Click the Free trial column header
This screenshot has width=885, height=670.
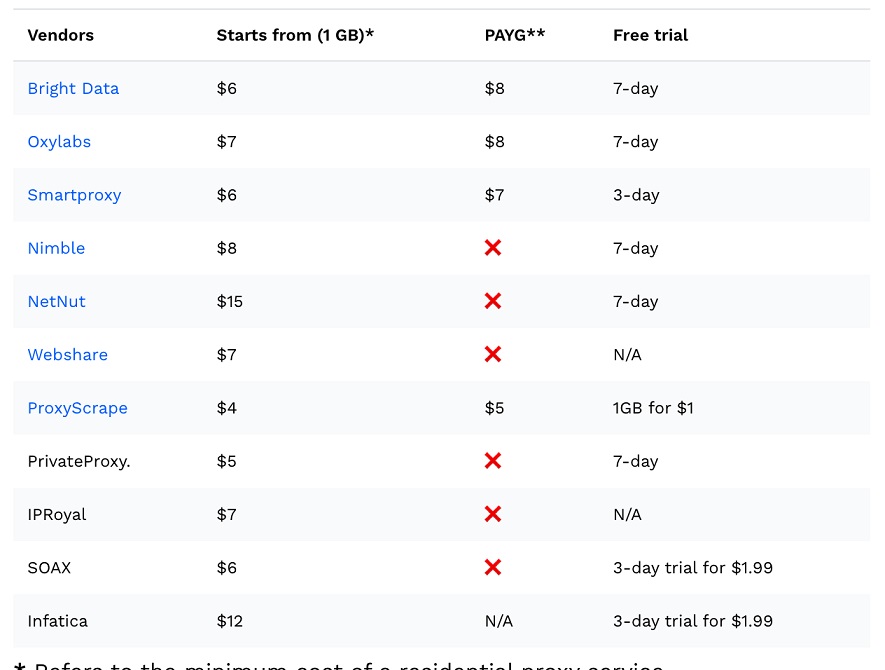point(650,35)
